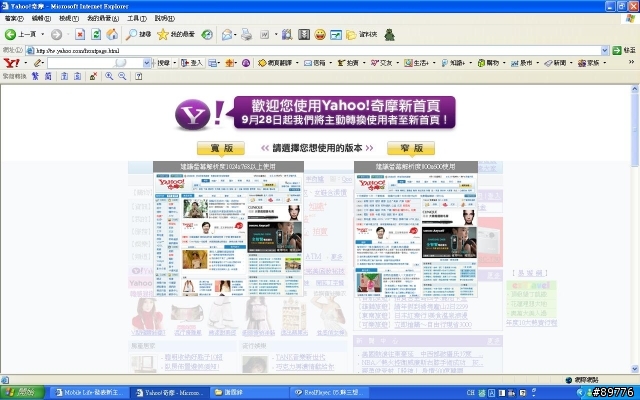This screenshot has height=400, width=640.
Task: Expand the Yahoo toolbar overflow chevron
Action: coord(631,62)
